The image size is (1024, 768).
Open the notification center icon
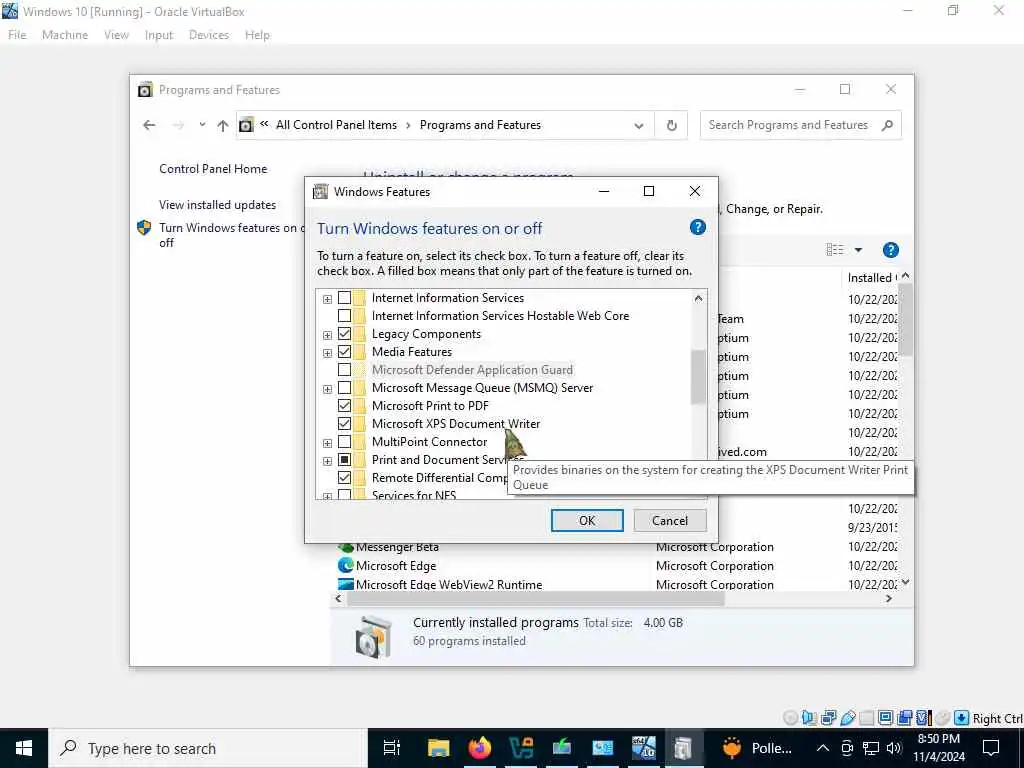(x=991, y=748)
